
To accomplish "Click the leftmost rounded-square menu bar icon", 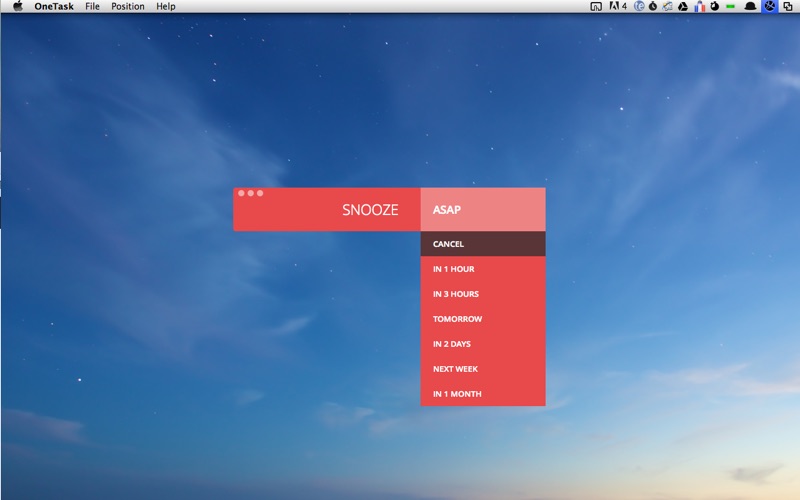I will click(596, 6).
